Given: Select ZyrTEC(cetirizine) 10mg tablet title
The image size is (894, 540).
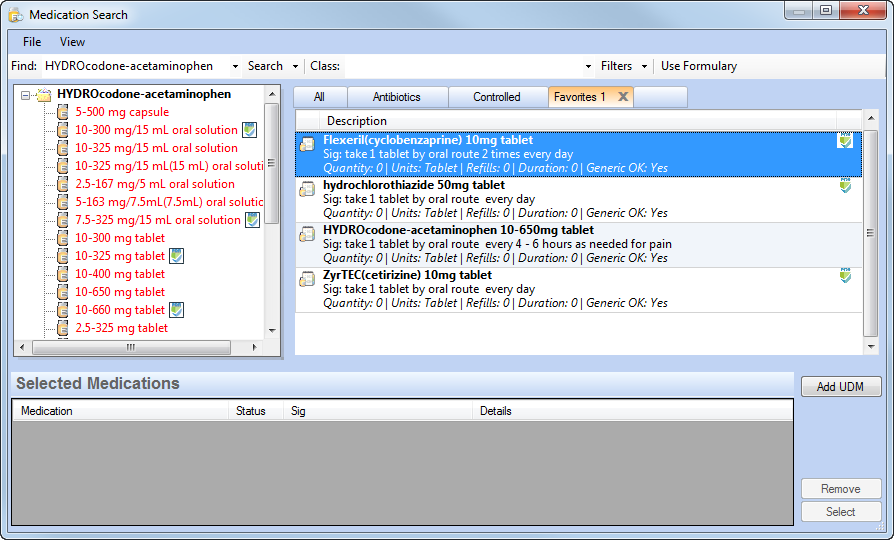Looking at the screenshot, I should click(x=407, y=275).
